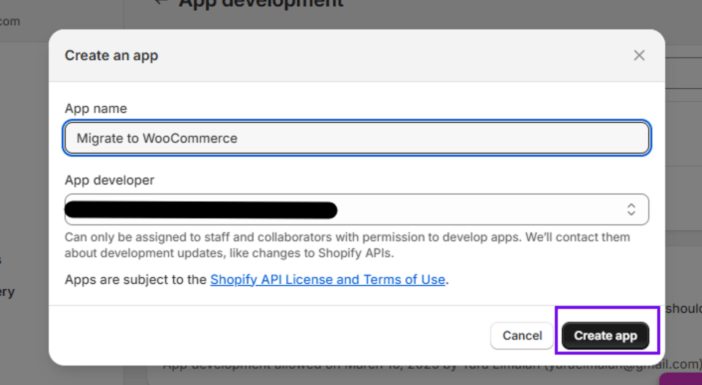The width and height of the screenshot is (702, 385).
Task: Select the redacted developer name in selector
Action: coord(201,210)
